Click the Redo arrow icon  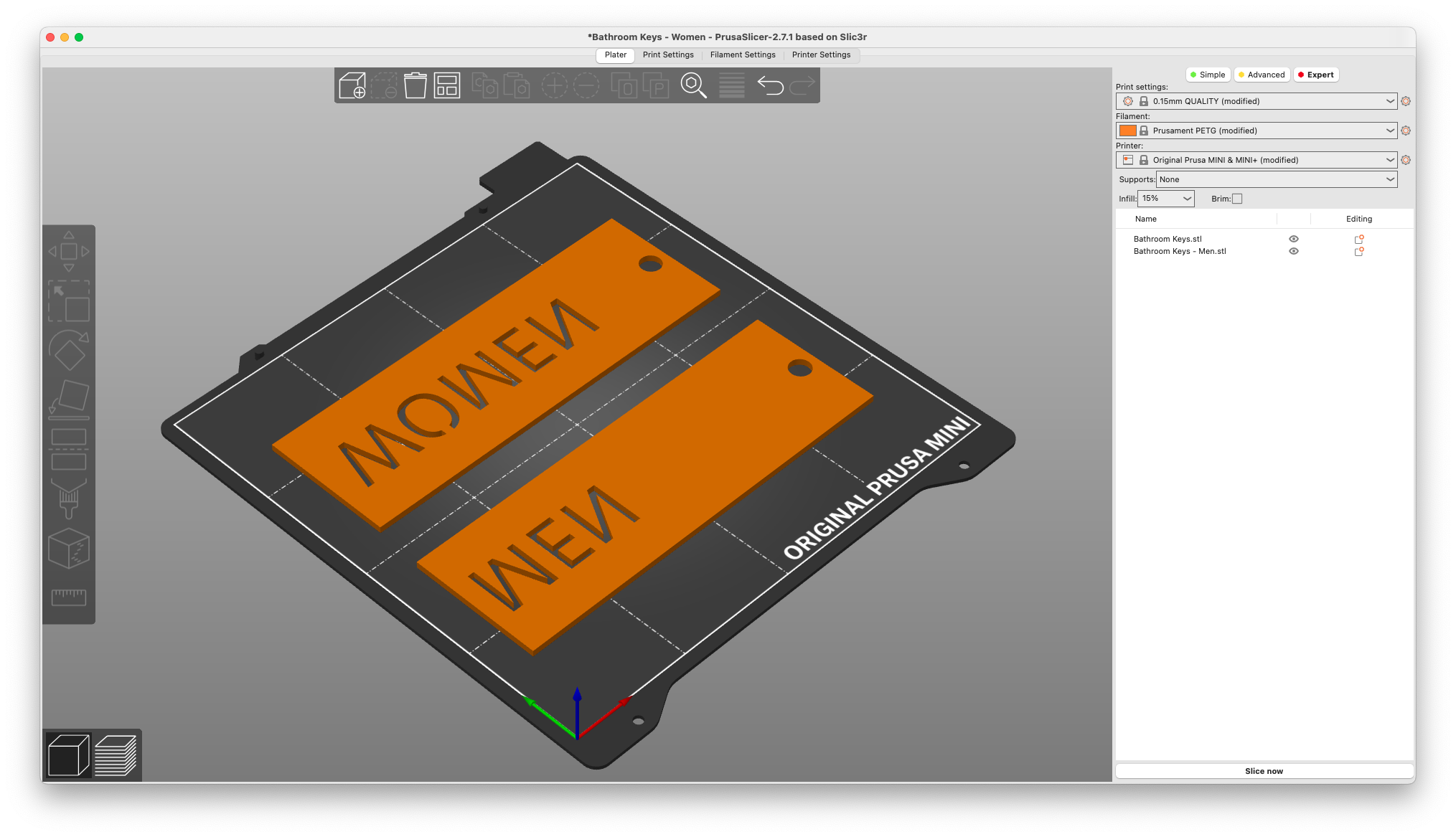pyautogui.click(x=802, y=86)
